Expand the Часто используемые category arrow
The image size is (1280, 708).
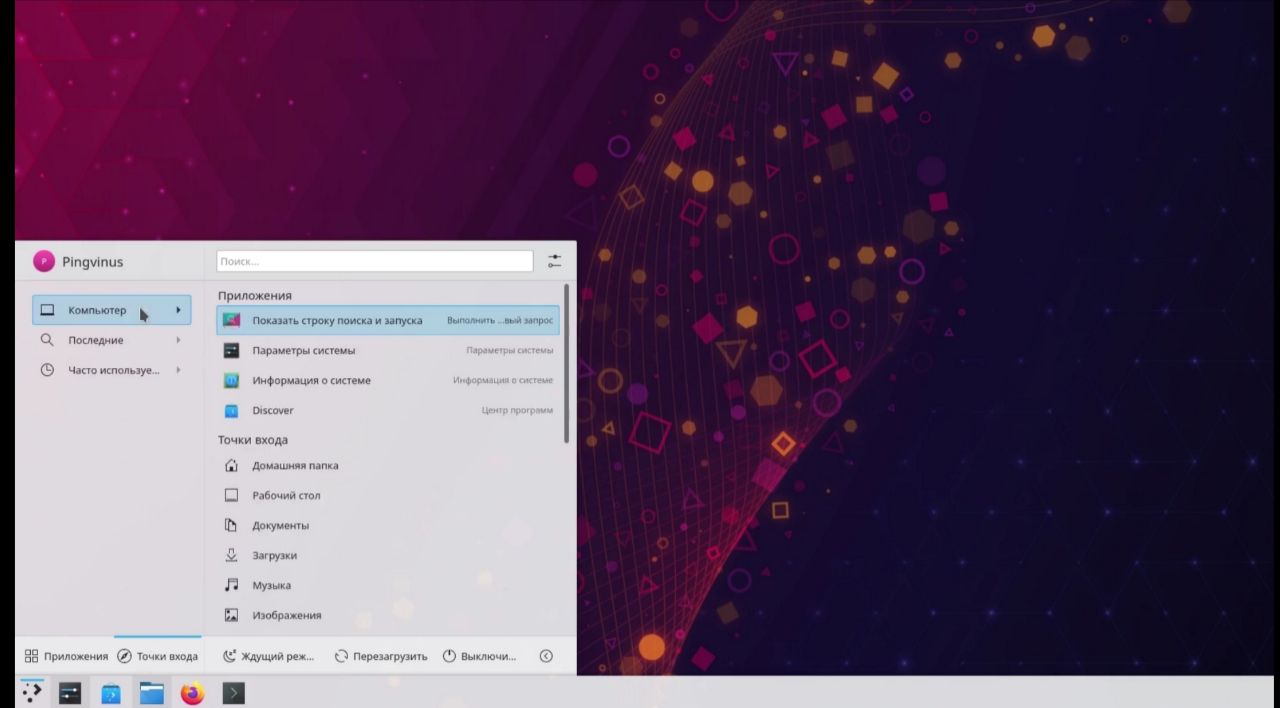coord(178,370)
